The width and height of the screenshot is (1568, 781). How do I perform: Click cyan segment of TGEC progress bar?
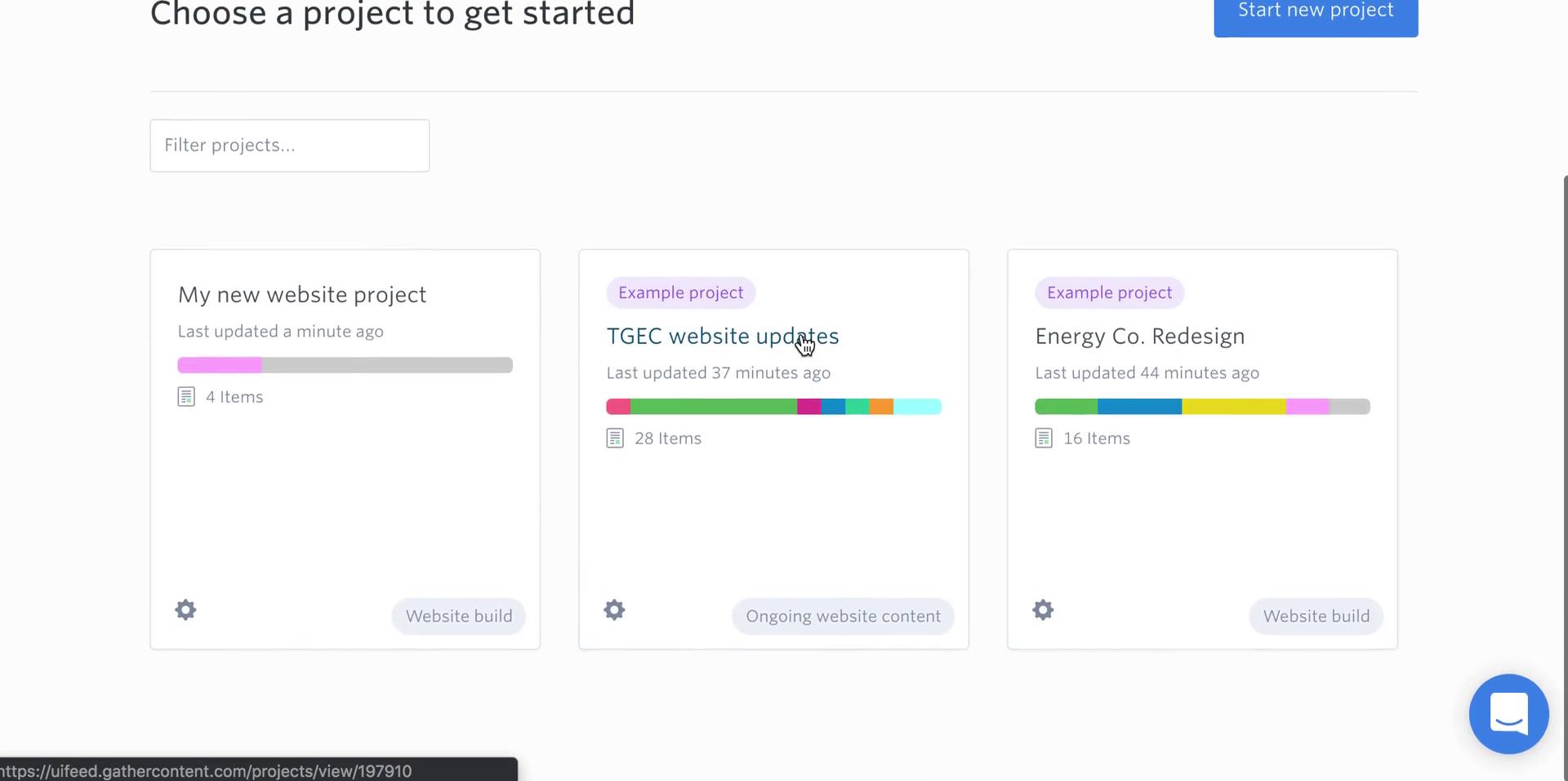917,407
